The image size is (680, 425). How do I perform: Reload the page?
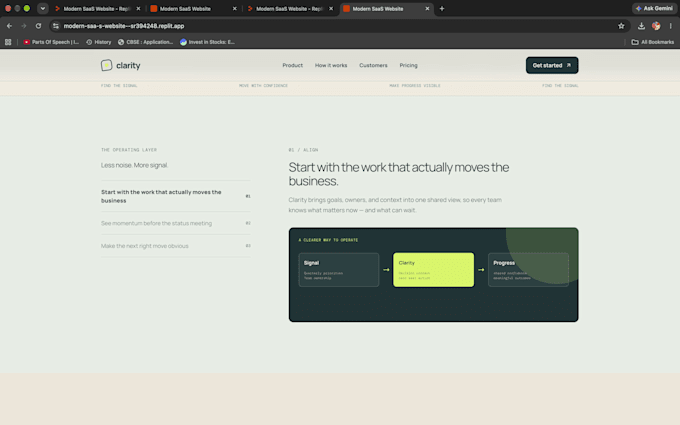tap(38, 26)
